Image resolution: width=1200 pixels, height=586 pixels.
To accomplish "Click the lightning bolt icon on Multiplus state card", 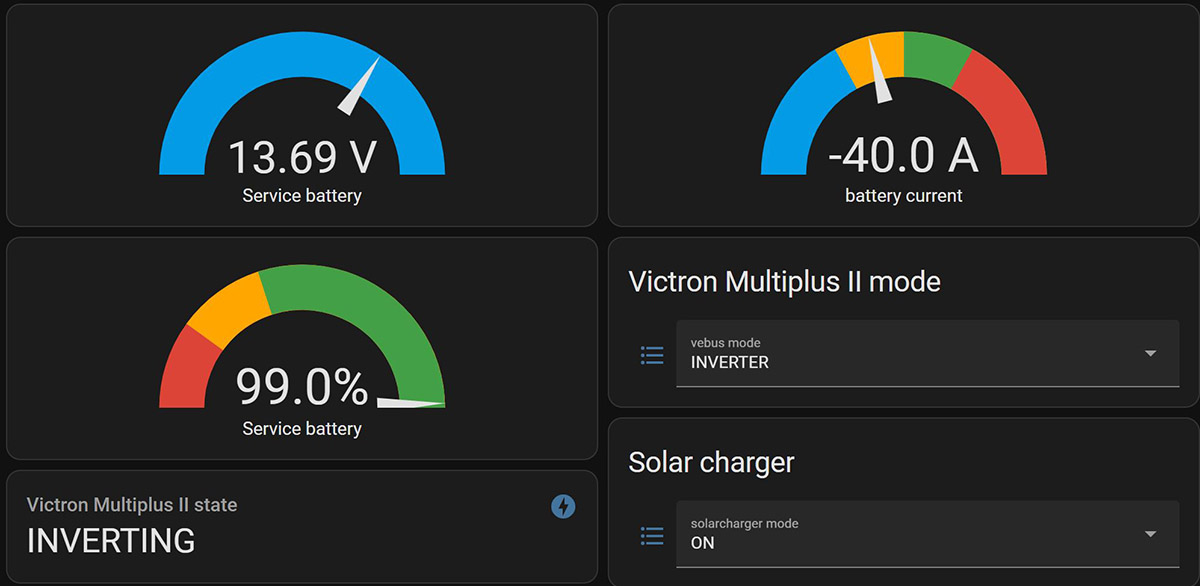I will 563,507.
